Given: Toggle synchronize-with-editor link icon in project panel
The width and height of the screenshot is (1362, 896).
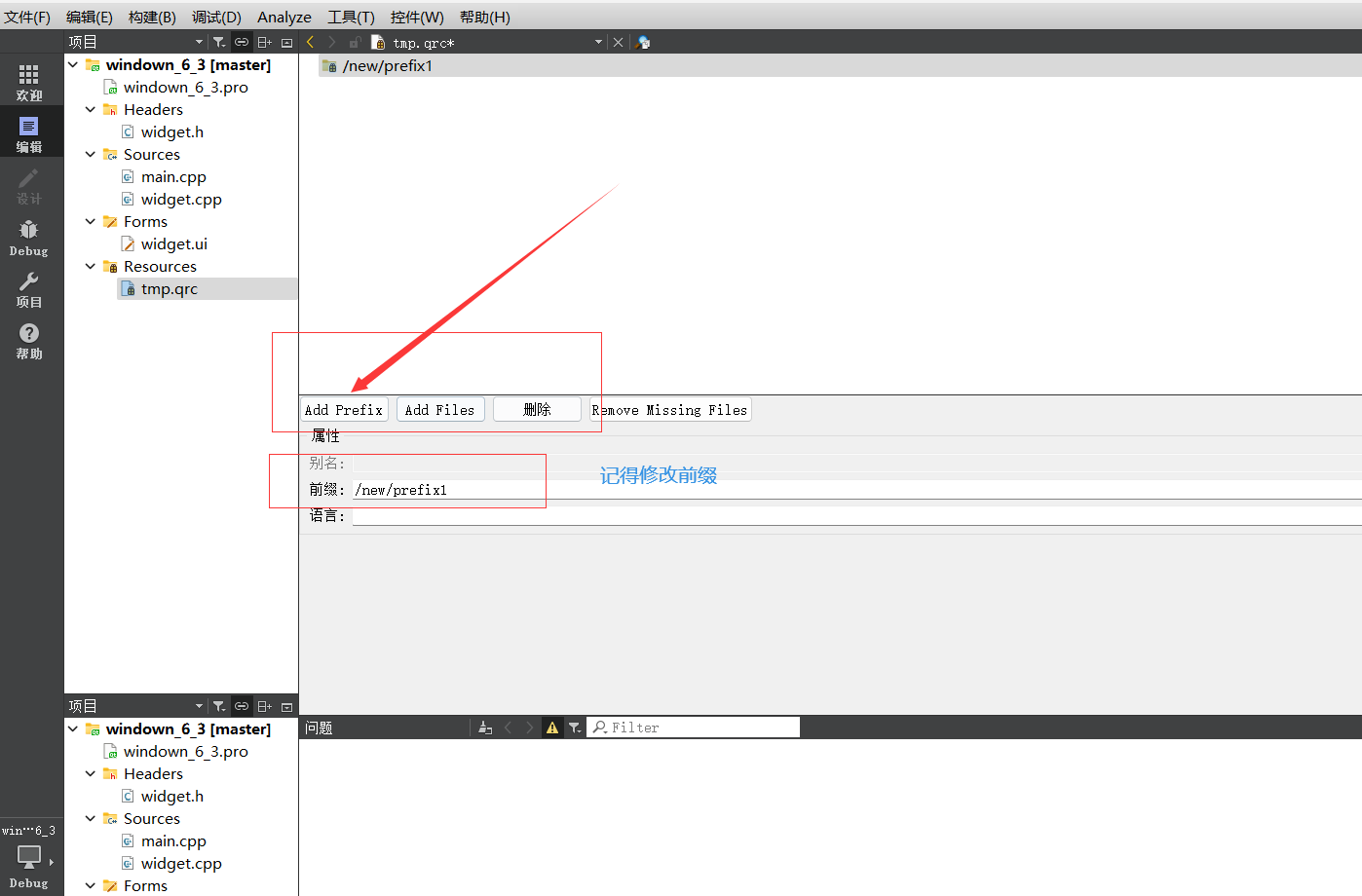Looking at the screenshot, I should tap(241, 41).
